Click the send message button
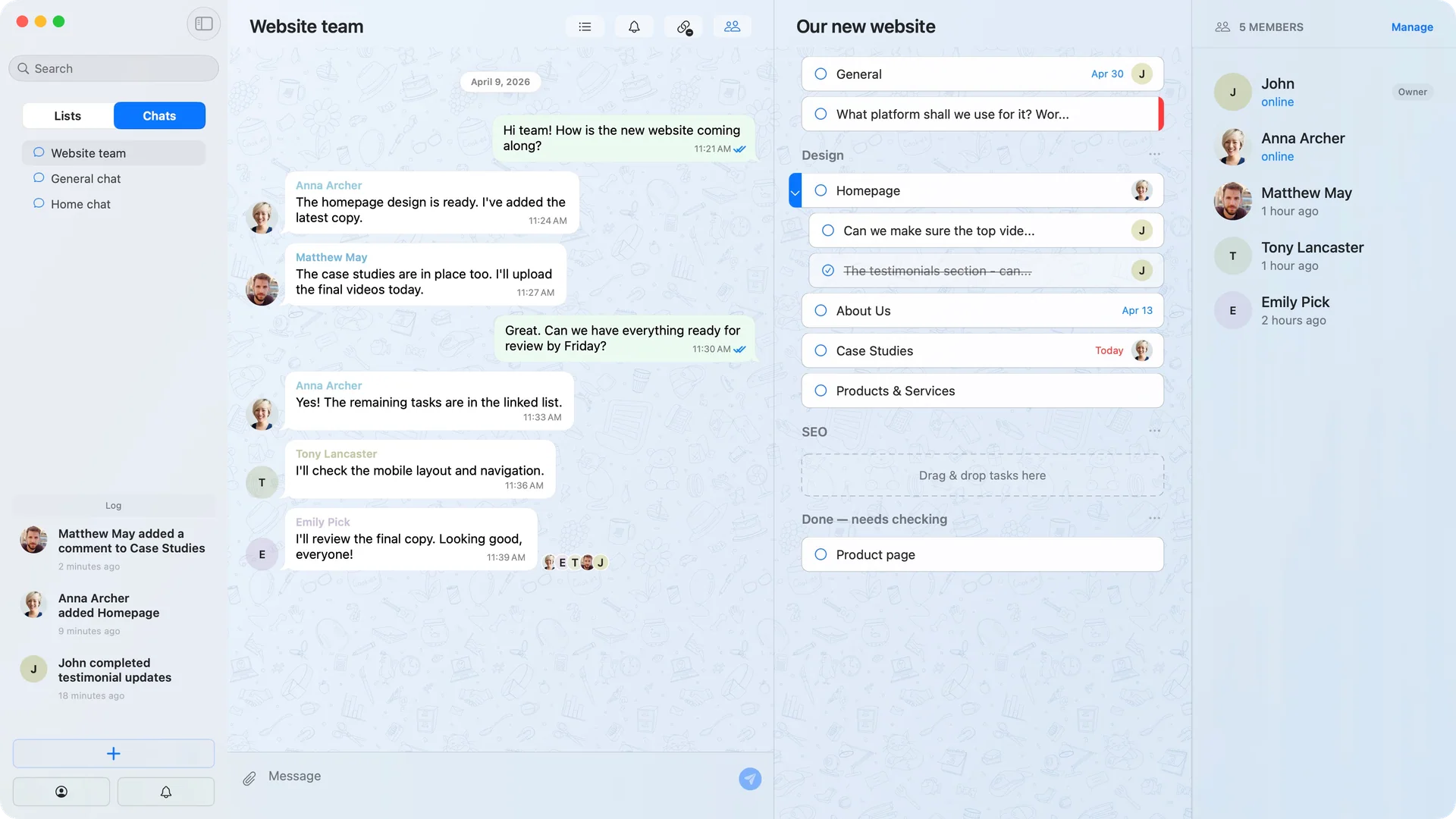Screen dimensions: 1456x819 pos(749,779)
